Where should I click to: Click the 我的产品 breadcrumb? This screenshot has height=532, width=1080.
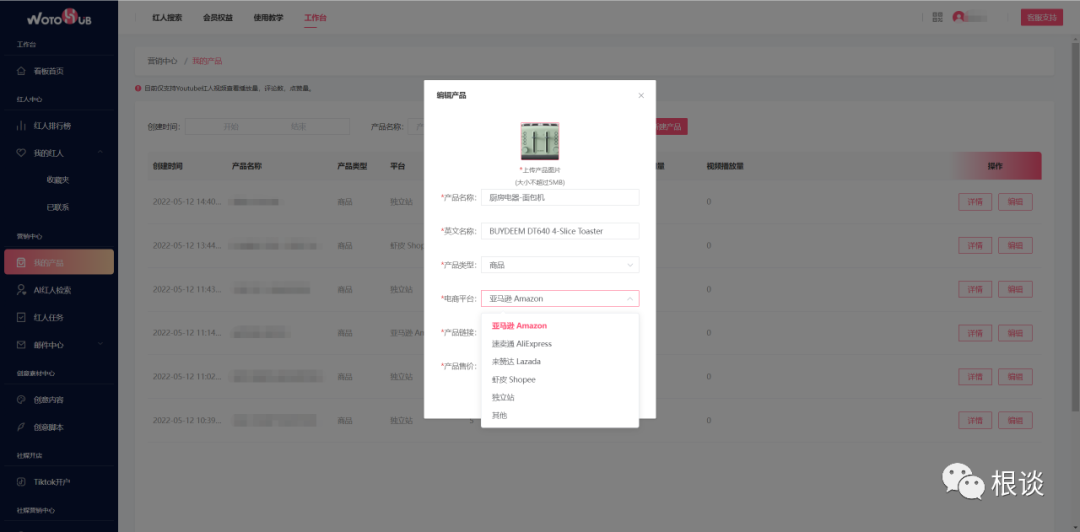(207, 61)
